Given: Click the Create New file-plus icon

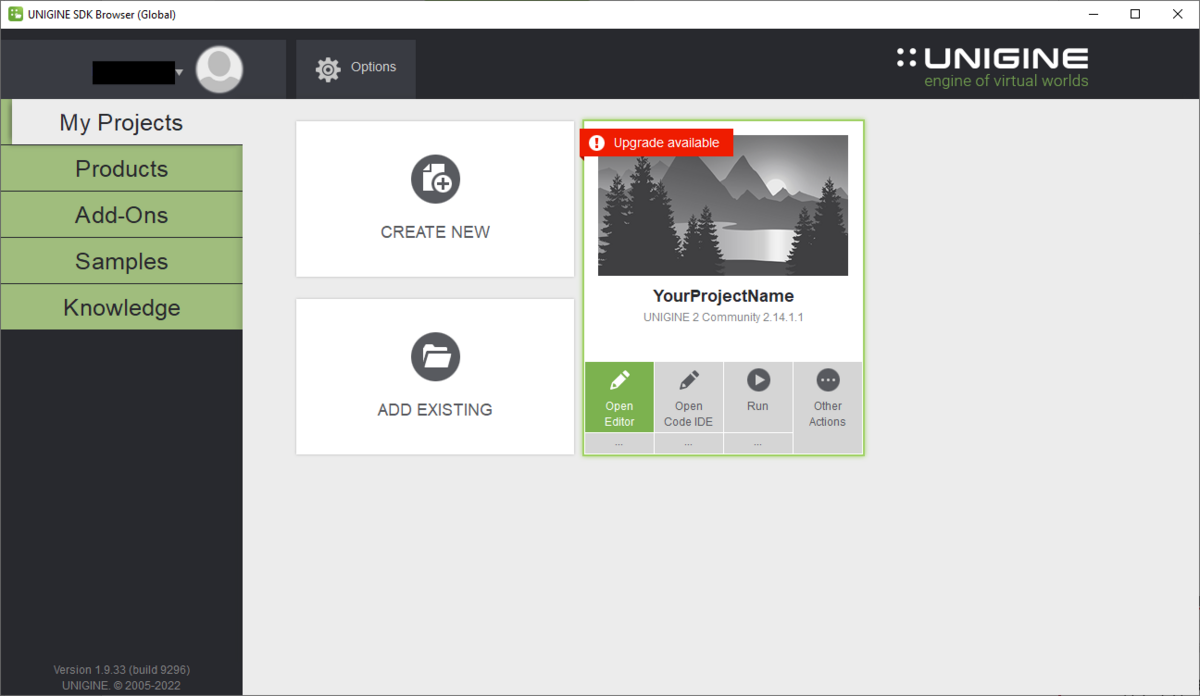Looking at the screenshot, I should pyautogui.click(x=435, y=180).
